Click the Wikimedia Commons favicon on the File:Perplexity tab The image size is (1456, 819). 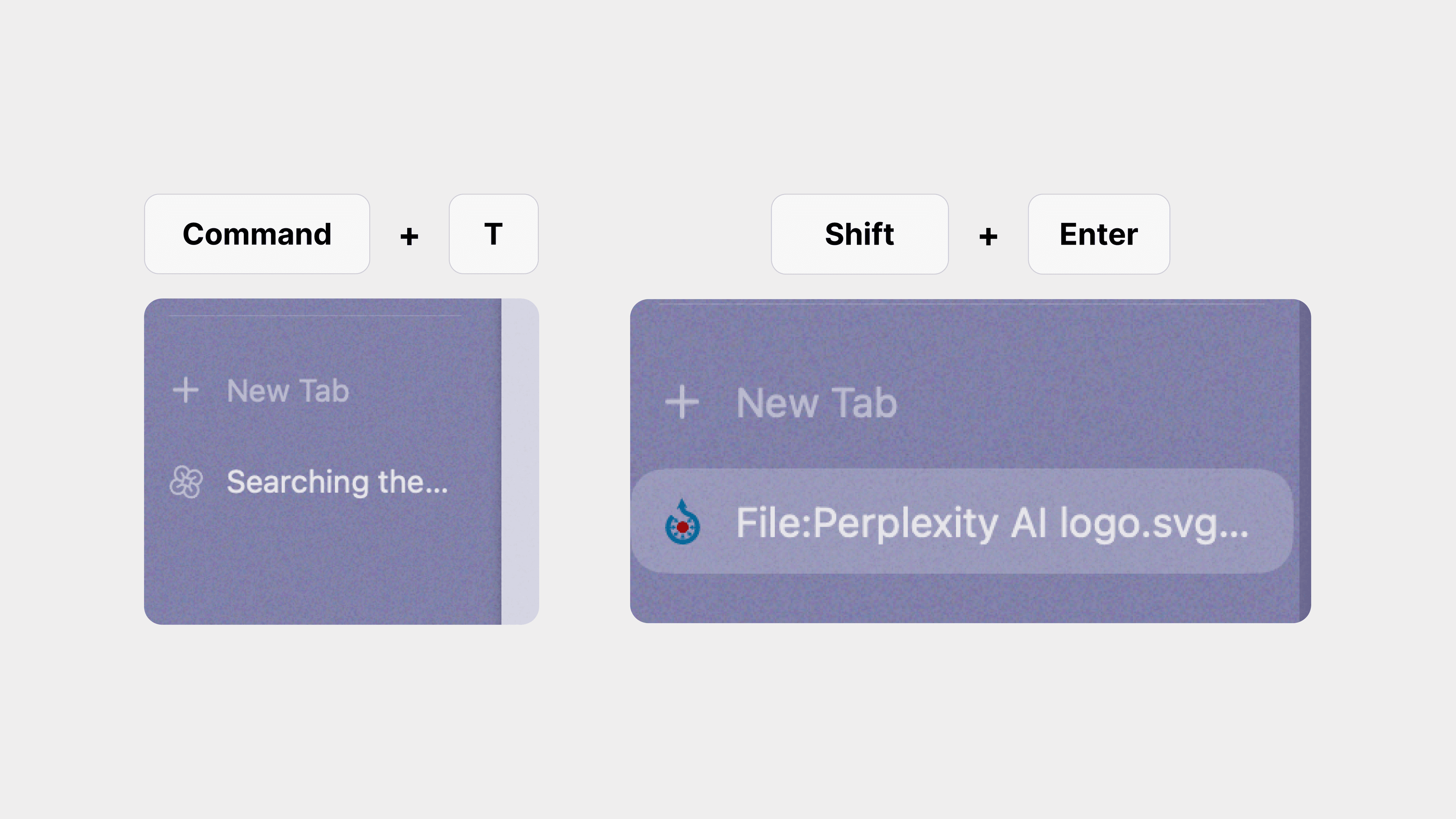(x=682, y=522)
